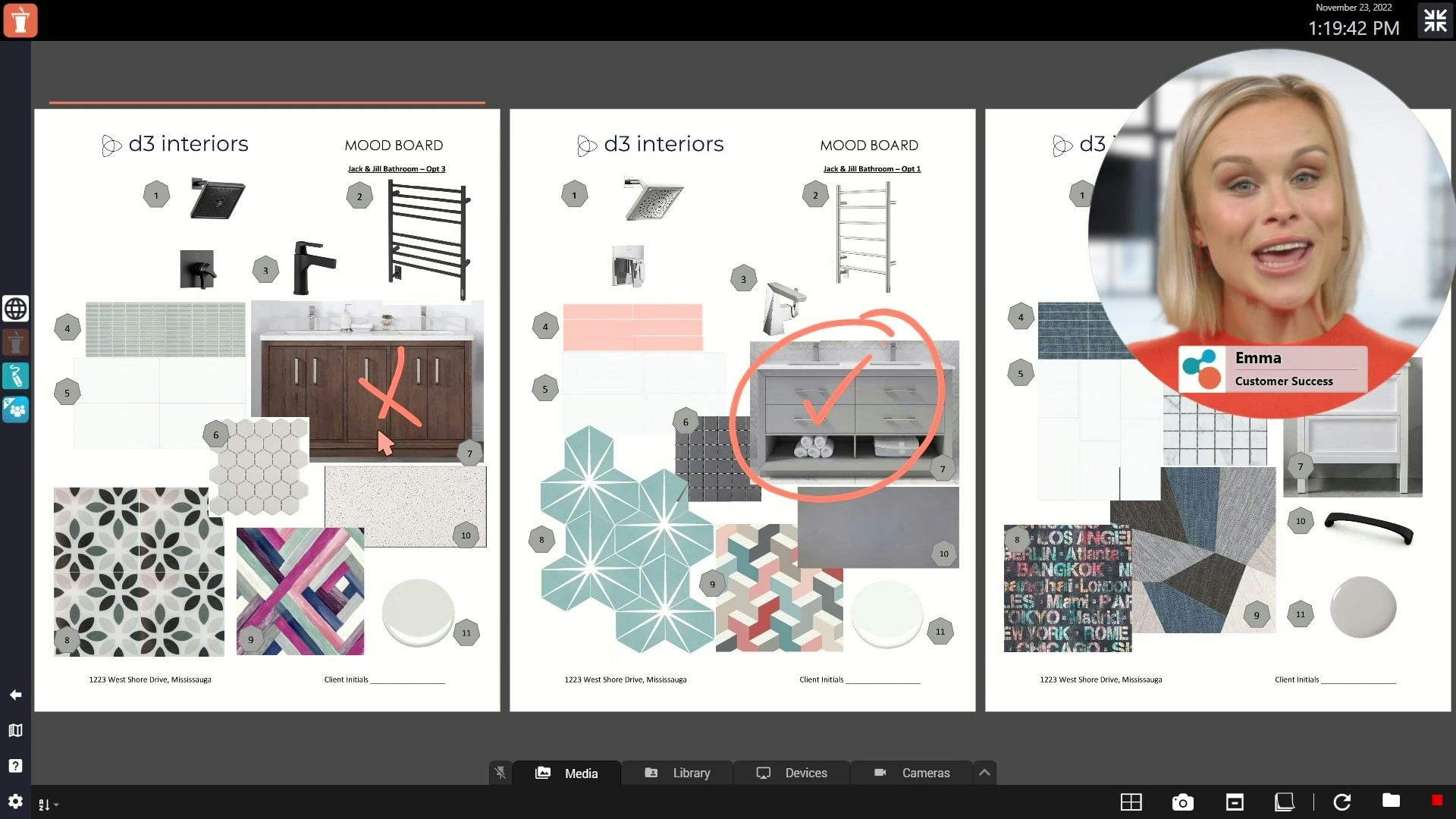This screenshot has height=819, width=1456.
Task: Switch to the Library tab
Action: click(677, 773)
